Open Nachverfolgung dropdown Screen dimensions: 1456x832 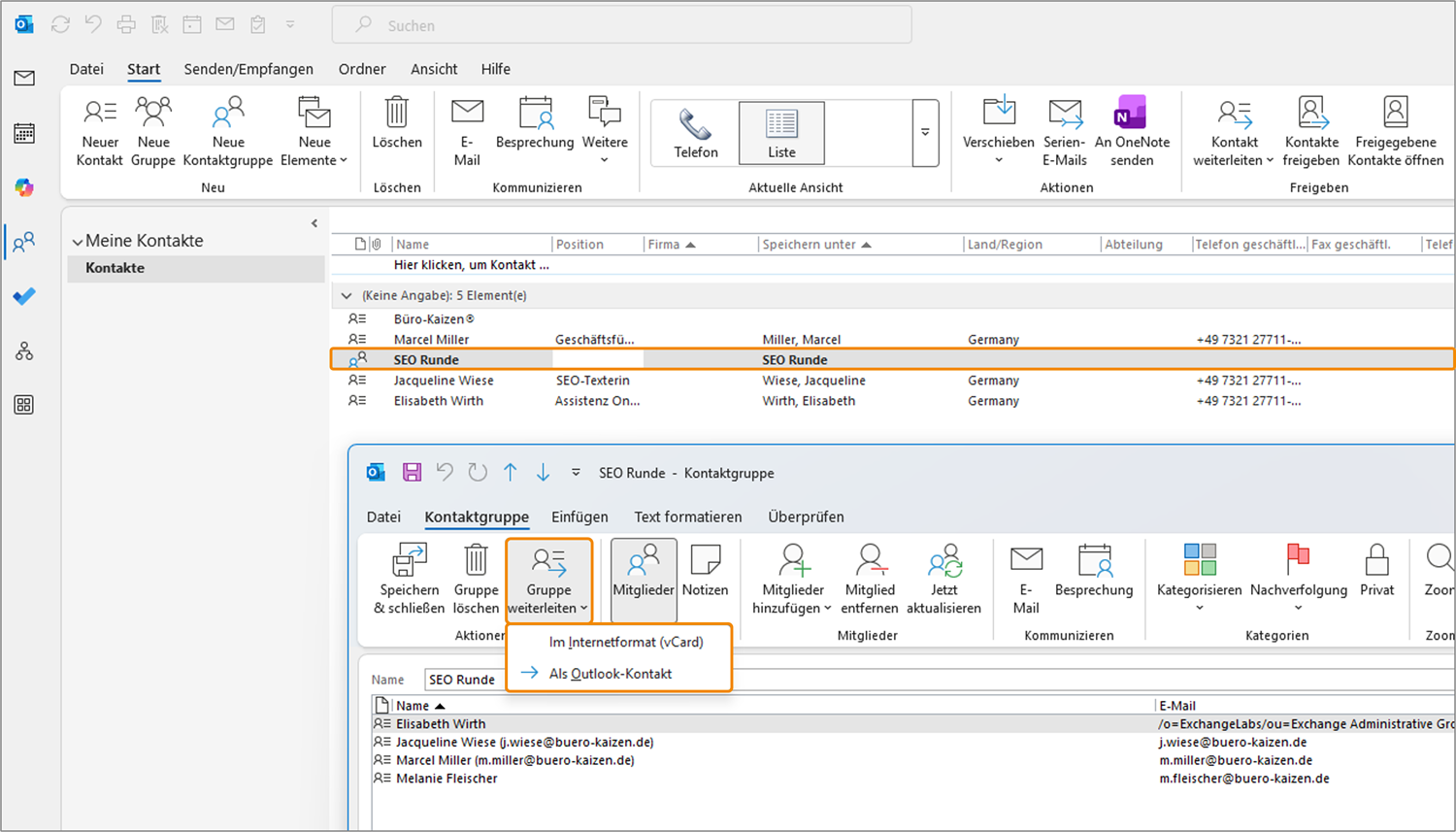click(x=1298, y=580)
